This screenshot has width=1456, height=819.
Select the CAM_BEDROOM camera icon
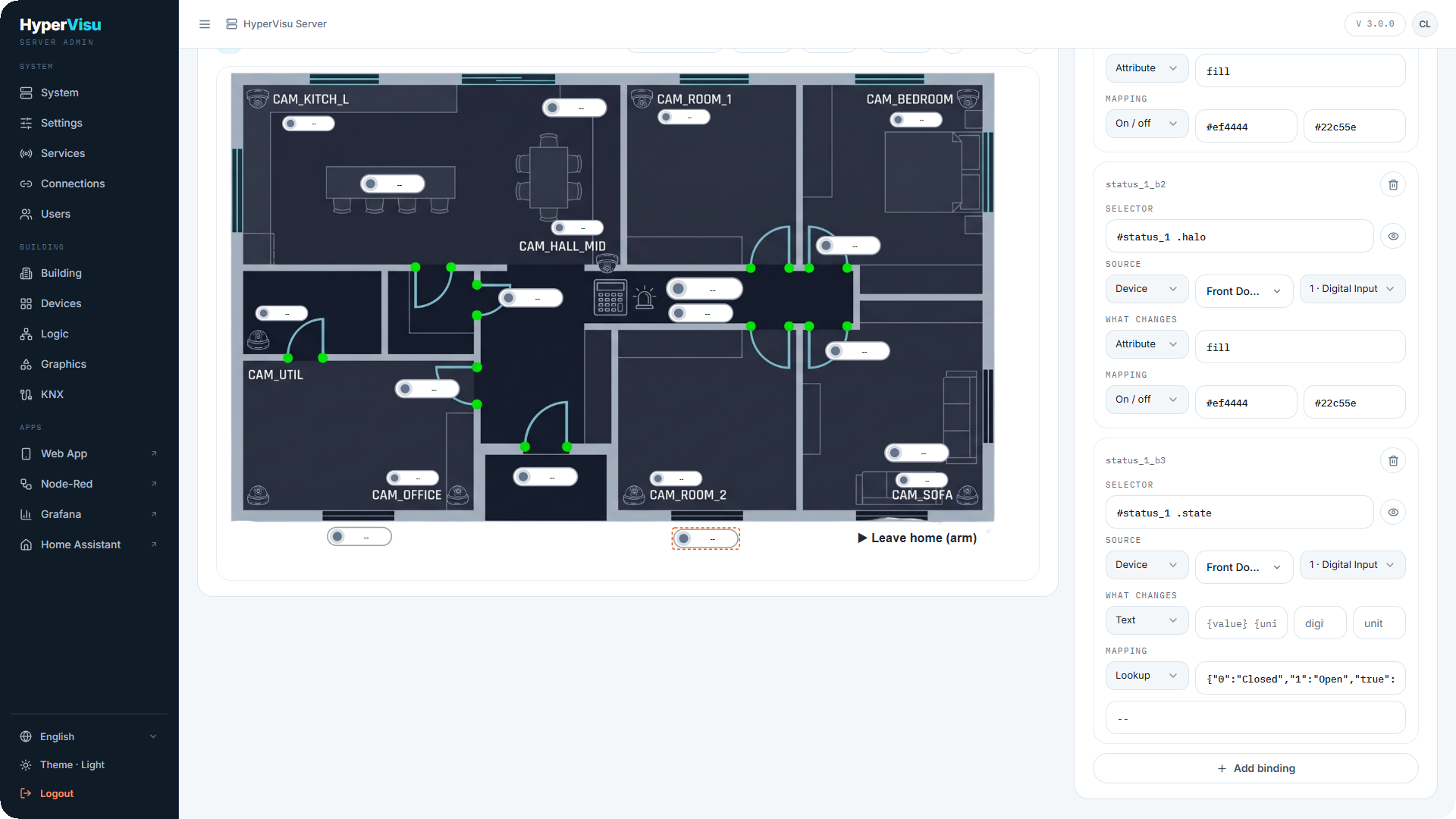tap(968, 99)
